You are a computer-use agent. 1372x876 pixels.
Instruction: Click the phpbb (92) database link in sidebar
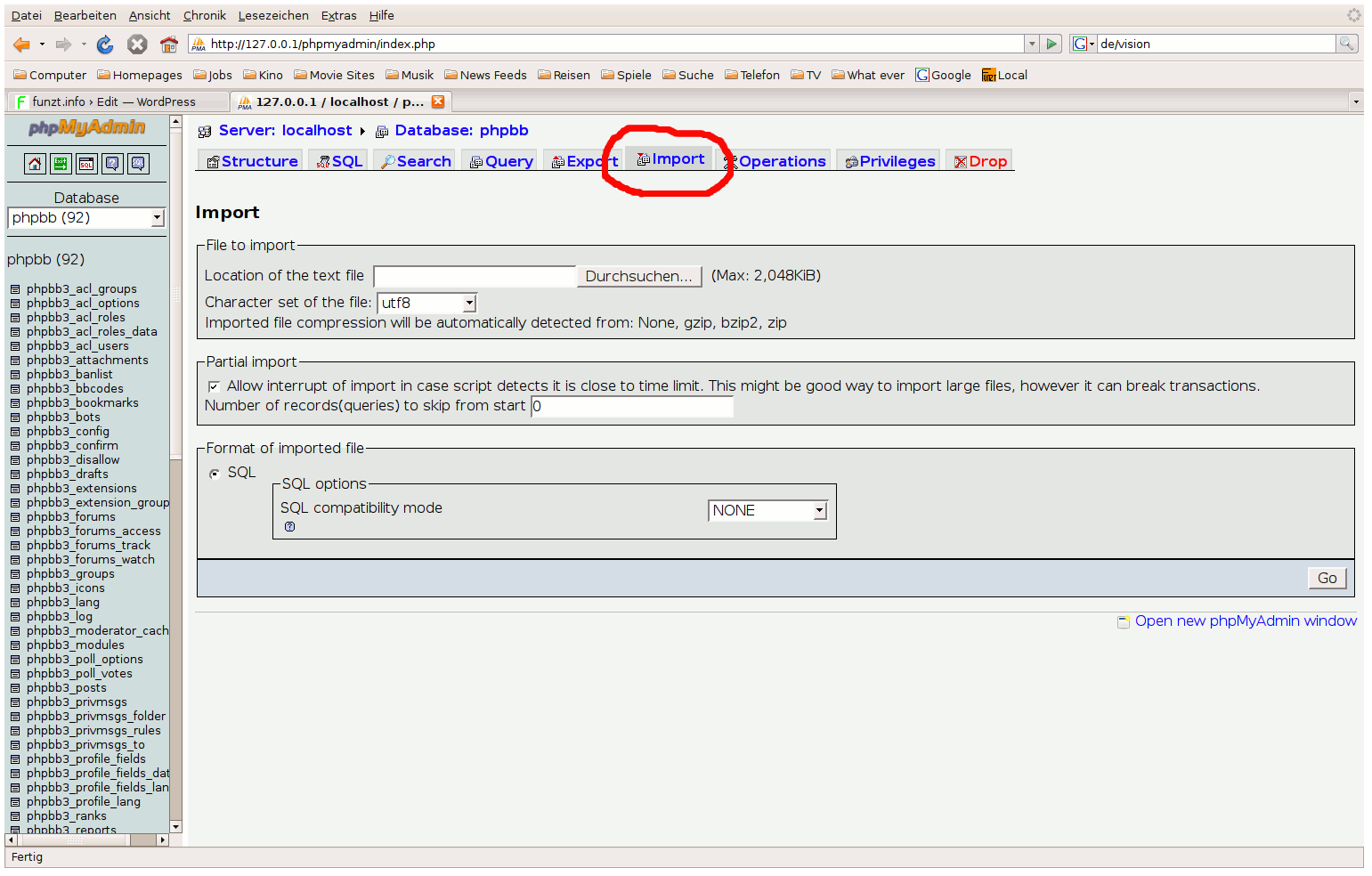[x=45, y=260]
